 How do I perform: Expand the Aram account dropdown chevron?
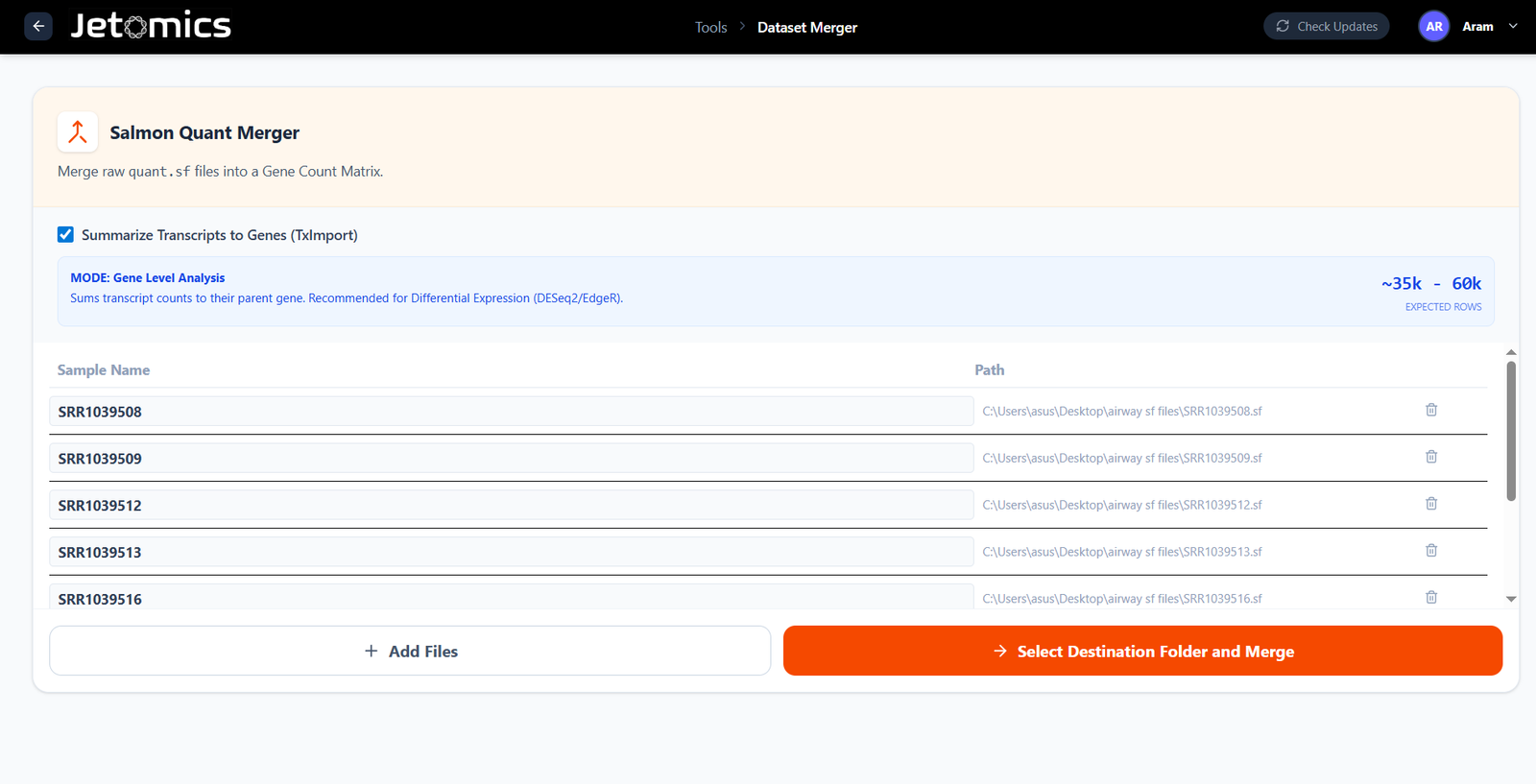(x=1513, y=27)
